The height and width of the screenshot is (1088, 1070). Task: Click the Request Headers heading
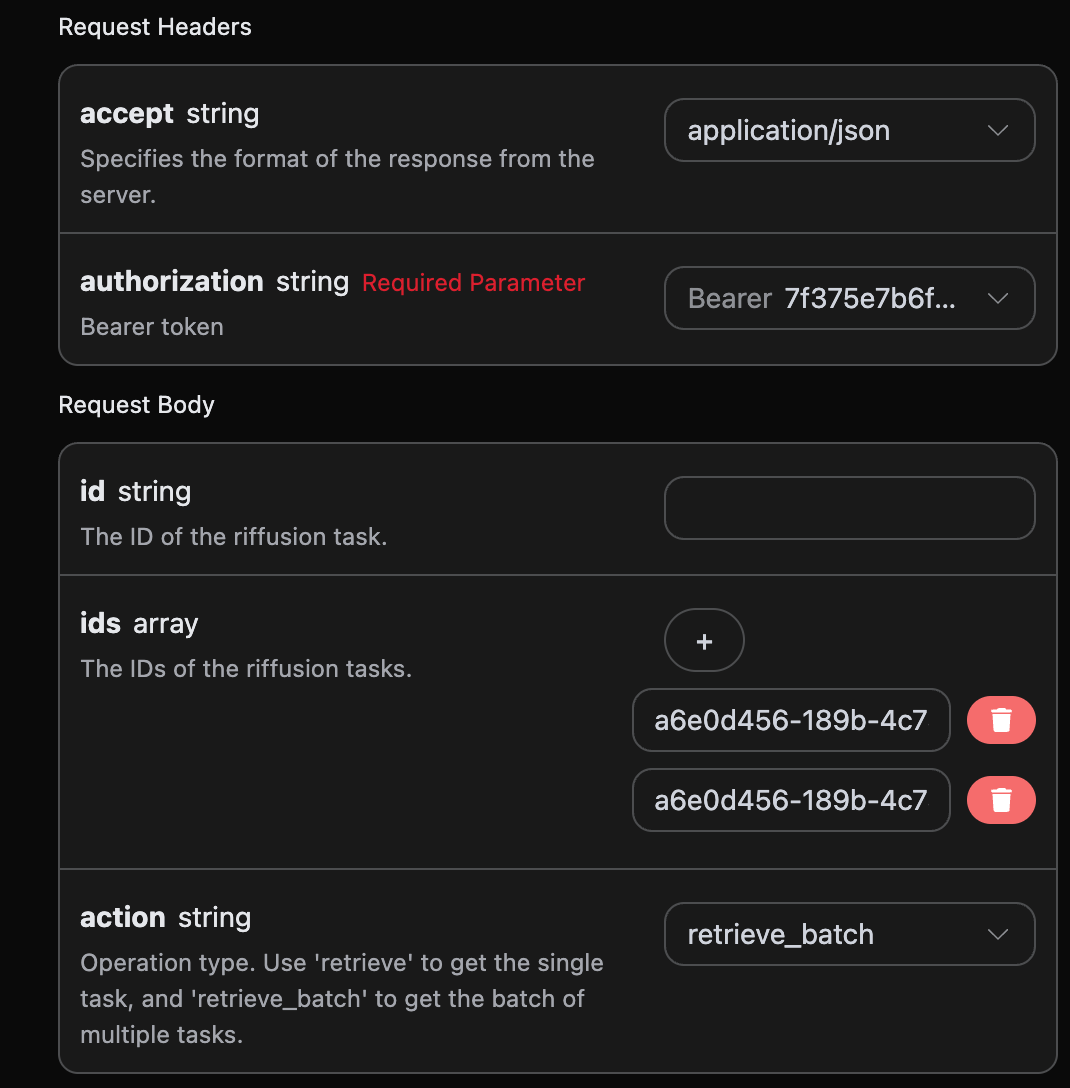coord(155,27)
